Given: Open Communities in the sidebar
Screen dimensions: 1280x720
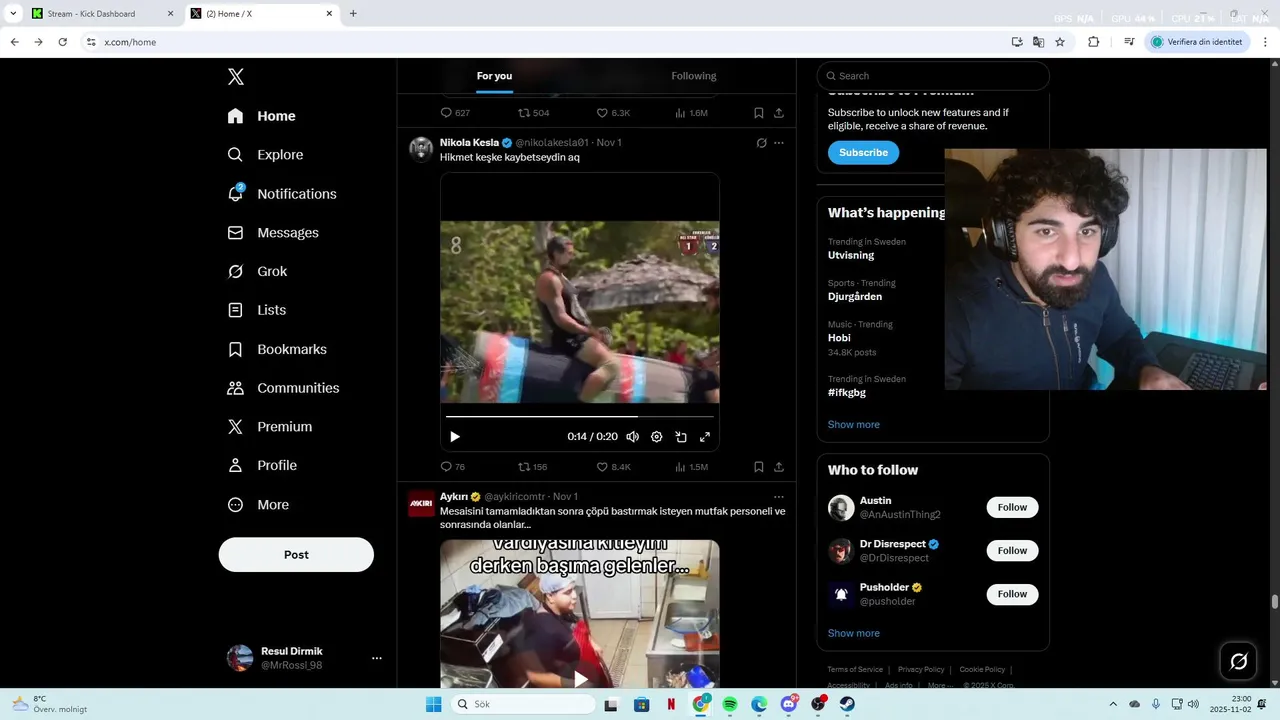Looking at the screenshot, I should pos(283,388).
